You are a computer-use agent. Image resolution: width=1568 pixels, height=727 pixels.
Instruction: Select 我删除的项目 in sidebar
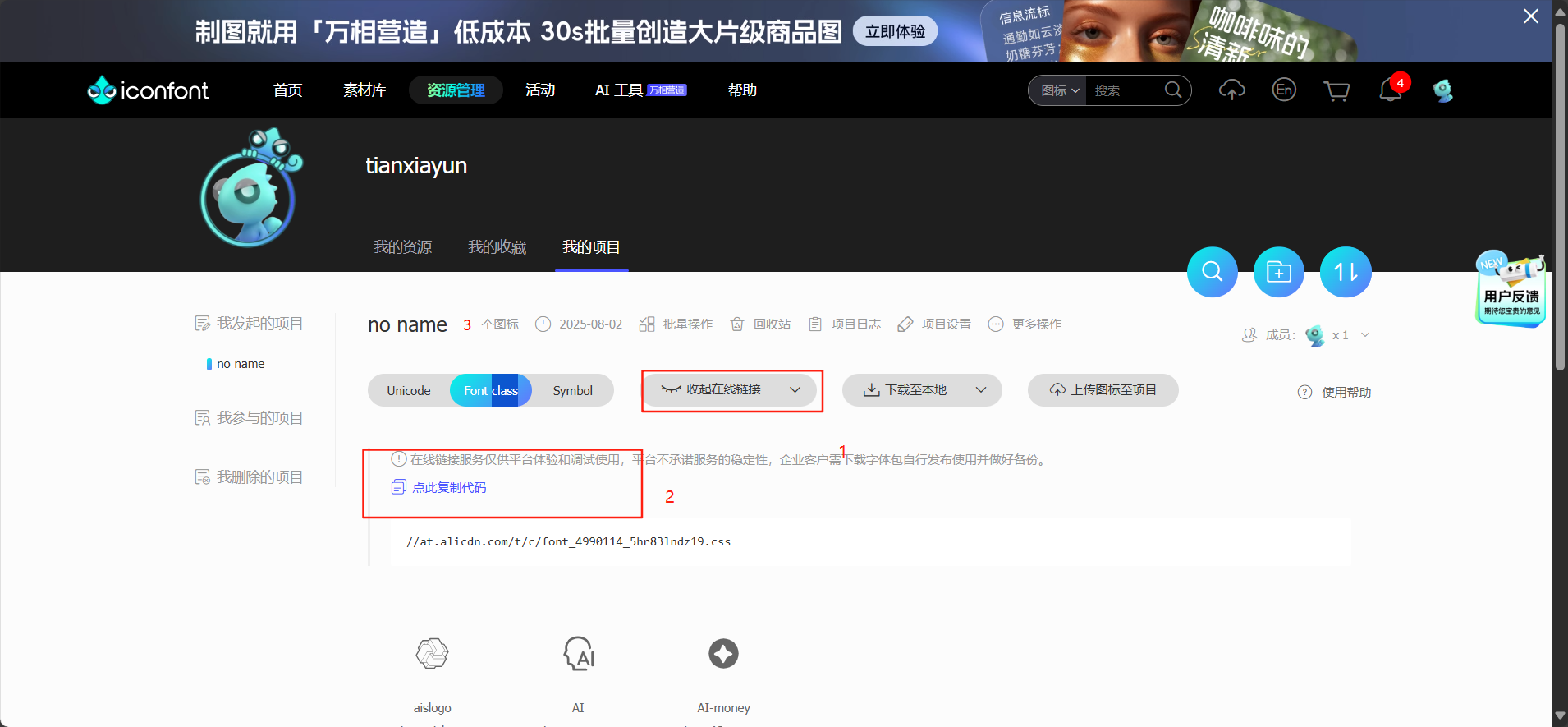249,477
